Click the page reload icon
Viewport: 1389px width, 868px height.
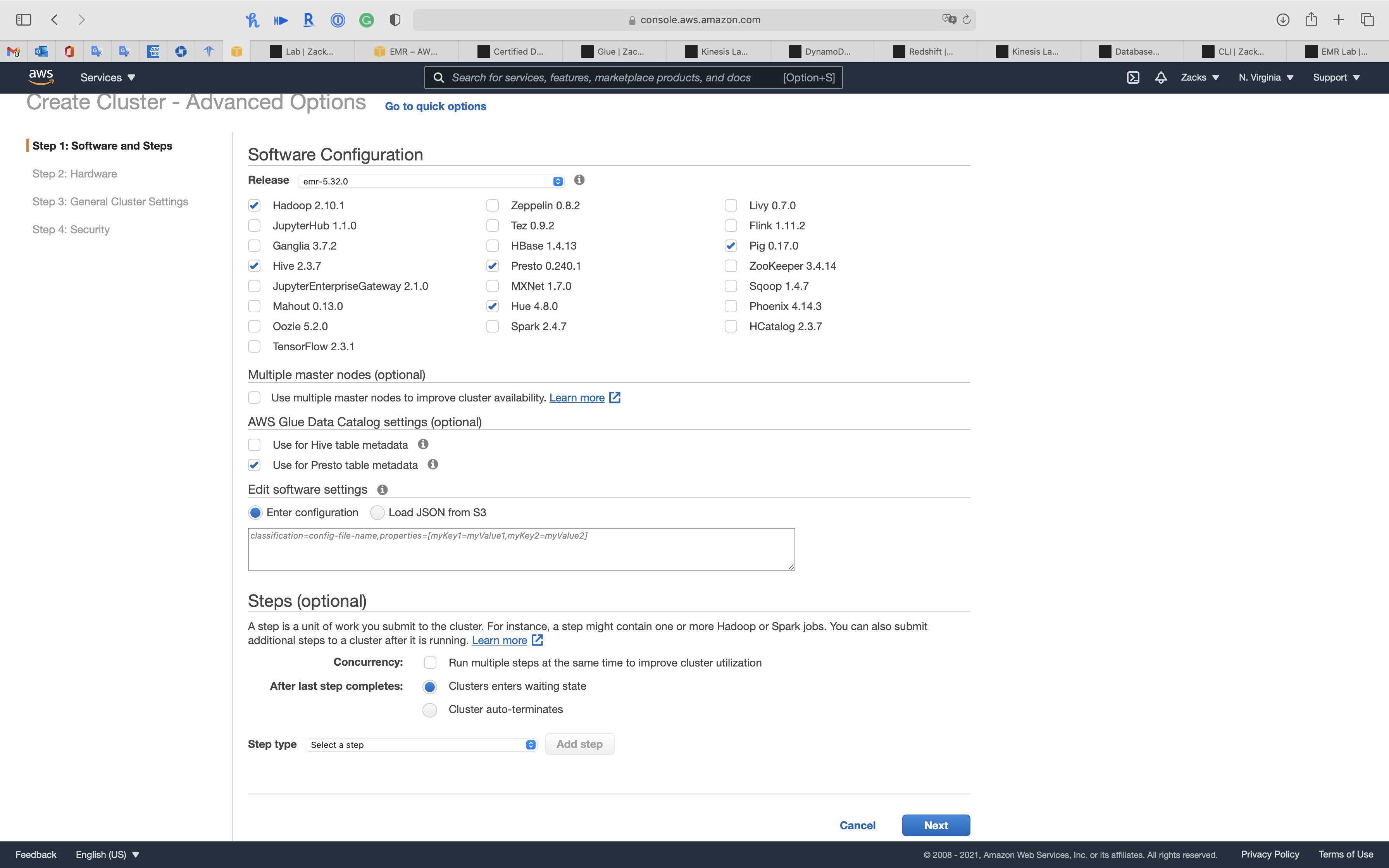coord(967,19)
